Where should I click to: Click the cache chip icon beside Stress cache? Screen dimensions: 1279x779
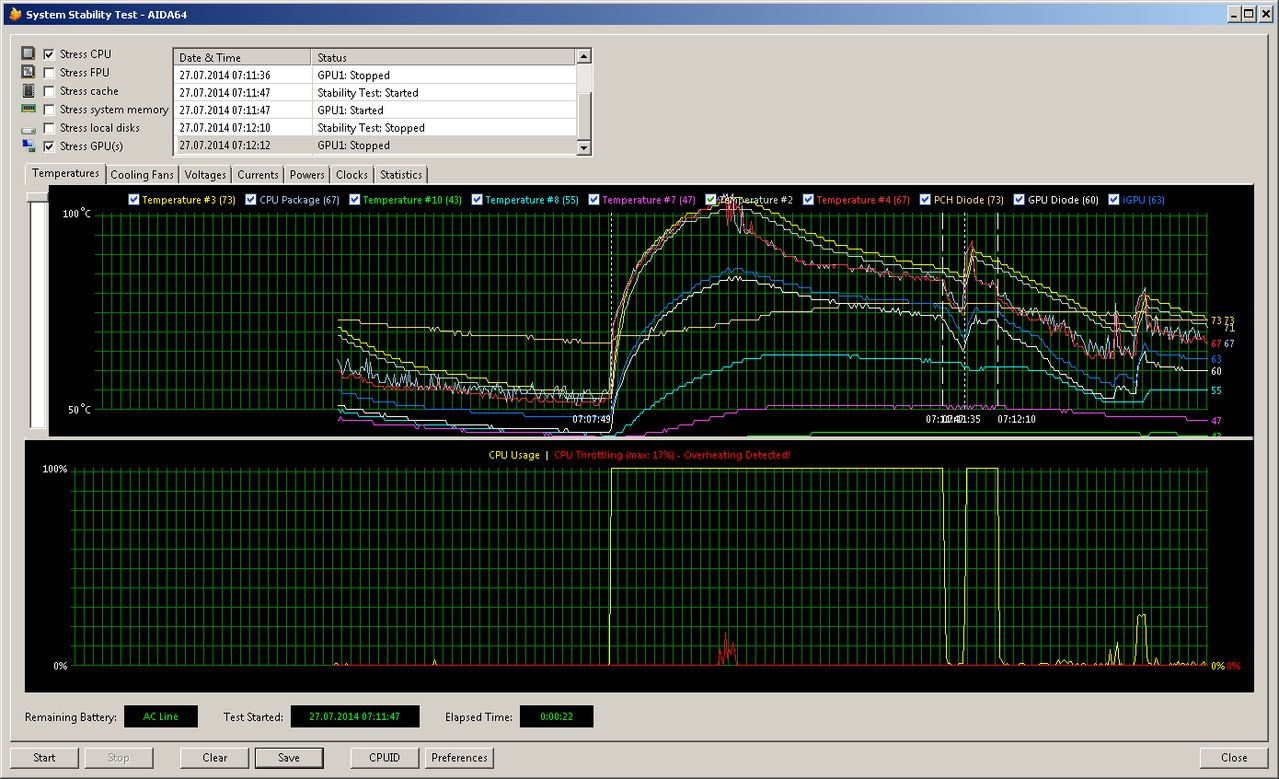click(28, 91)
